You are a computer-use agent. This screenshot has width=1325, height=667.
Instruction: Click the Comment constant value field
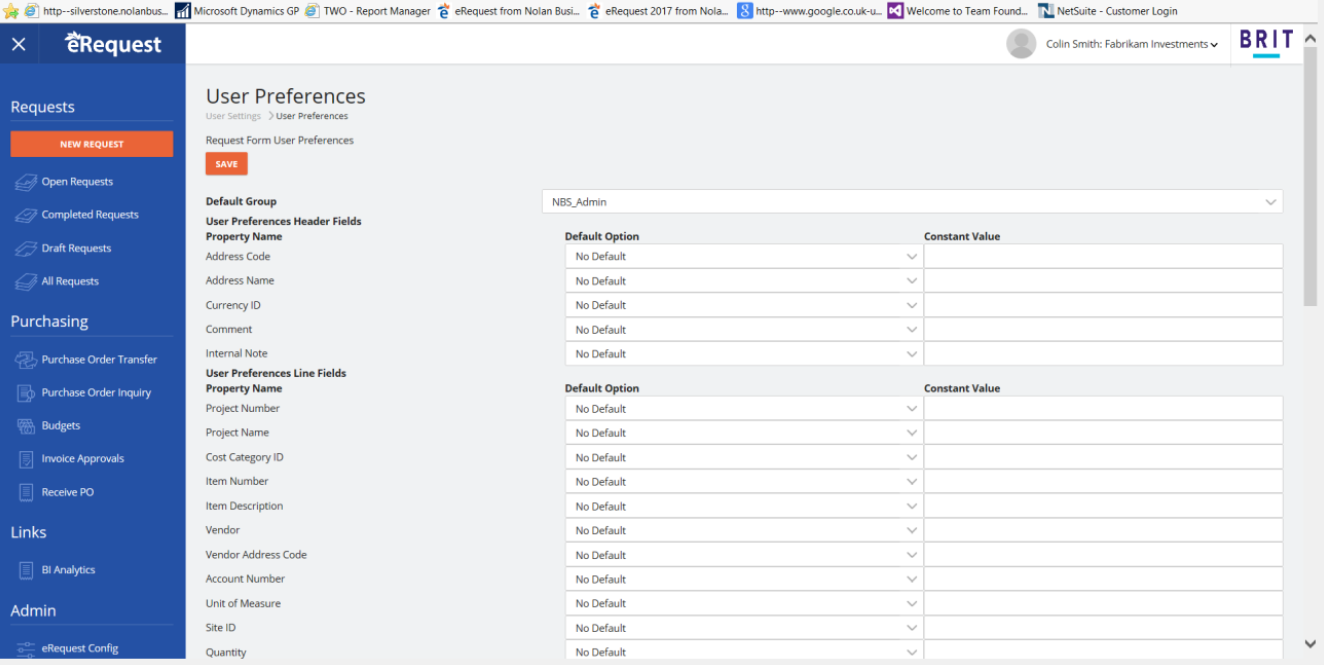pyautogui.click(x=1103, y=330)
